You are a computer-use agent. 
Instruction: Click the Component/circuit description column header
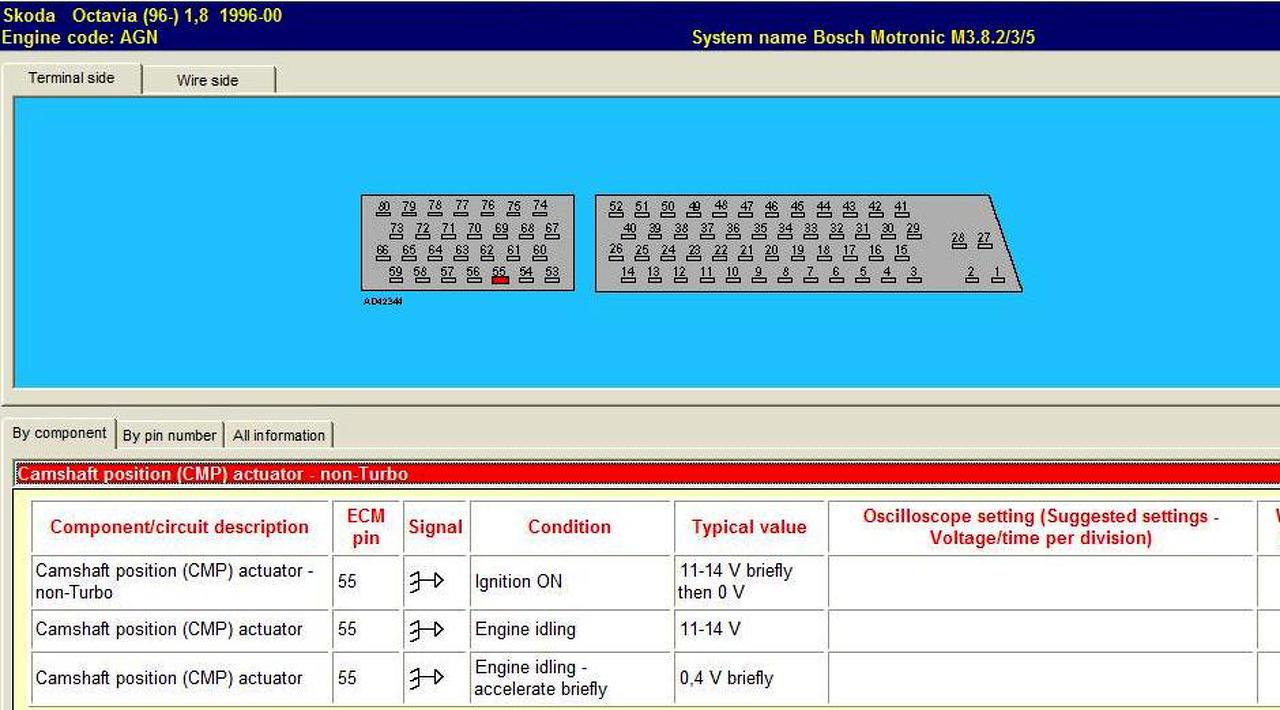click(x=180, y=527)
